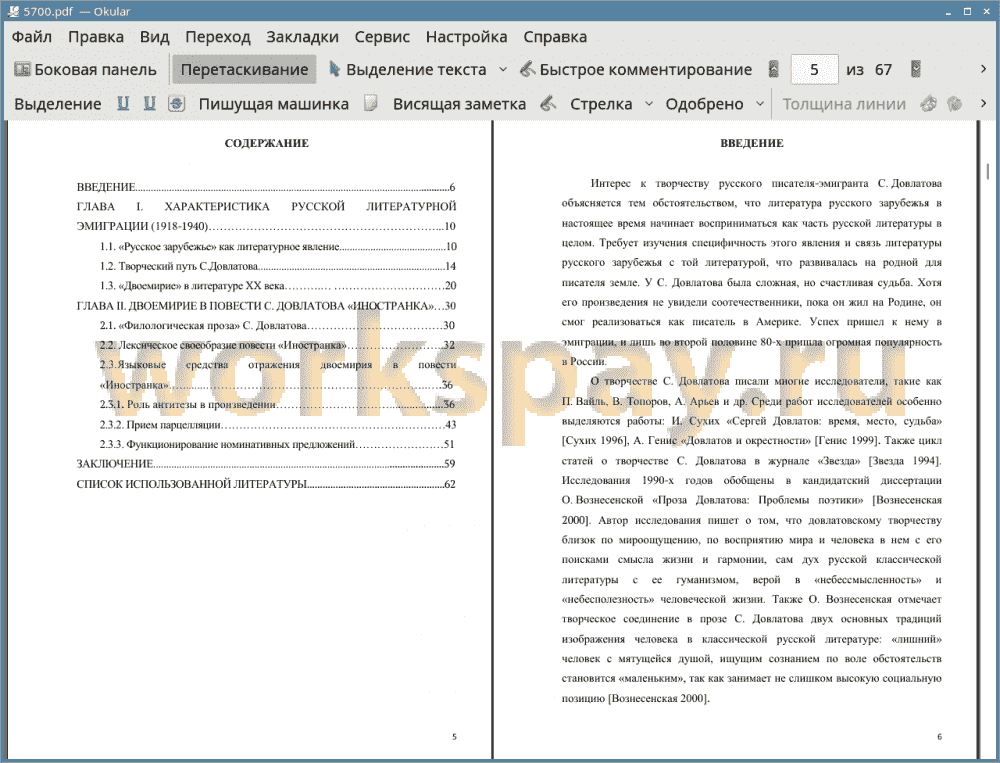The image size is (1000, 763).
Task: Click СПИСОК ИСПОЛЬЗОВАННОЙ ЛИТЕРАТУРЫ entry
Action: (266, 484)
